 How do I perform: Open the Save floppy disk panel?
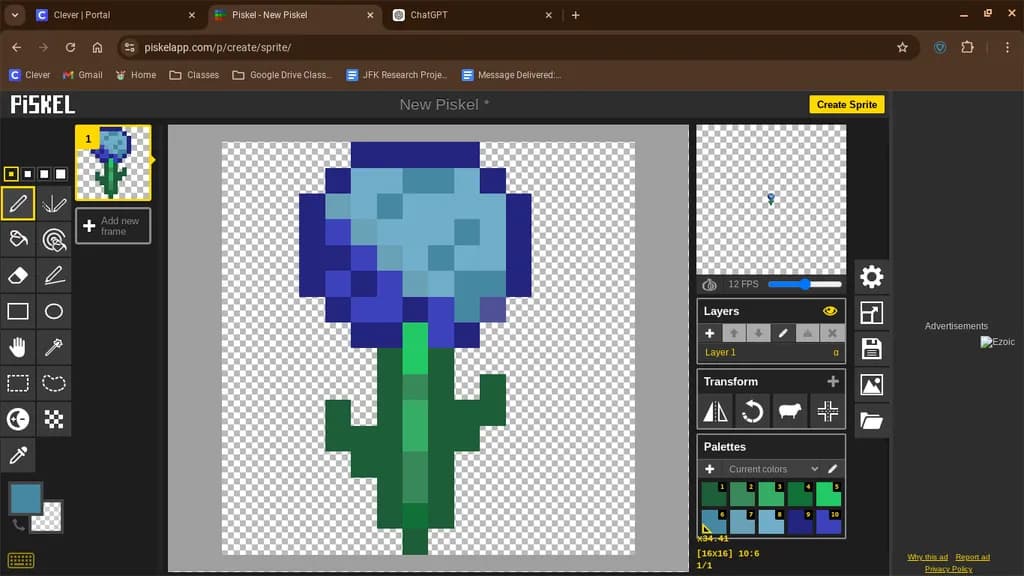pos(871,349)
